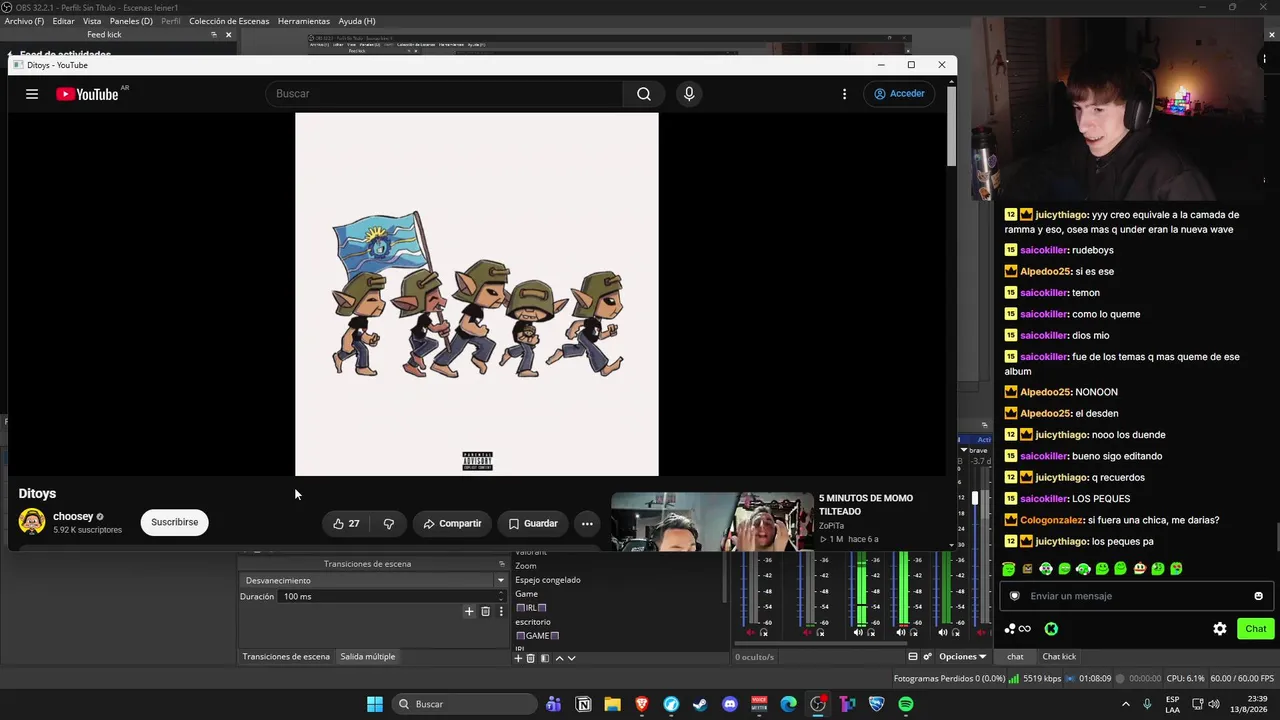This screenshot has height=720, width=1280.
Task: Open Brave browser from the taskbar
Action: [x=642, y=704]
